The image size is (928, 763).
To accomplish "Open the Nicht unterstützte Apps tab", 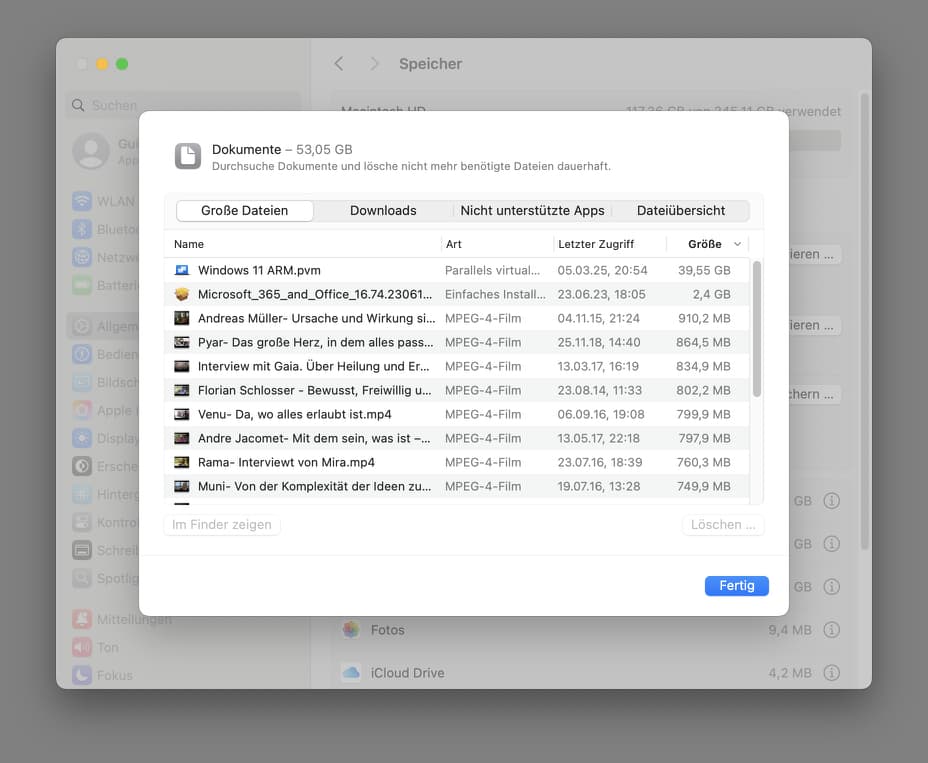I will click(532, 211).
